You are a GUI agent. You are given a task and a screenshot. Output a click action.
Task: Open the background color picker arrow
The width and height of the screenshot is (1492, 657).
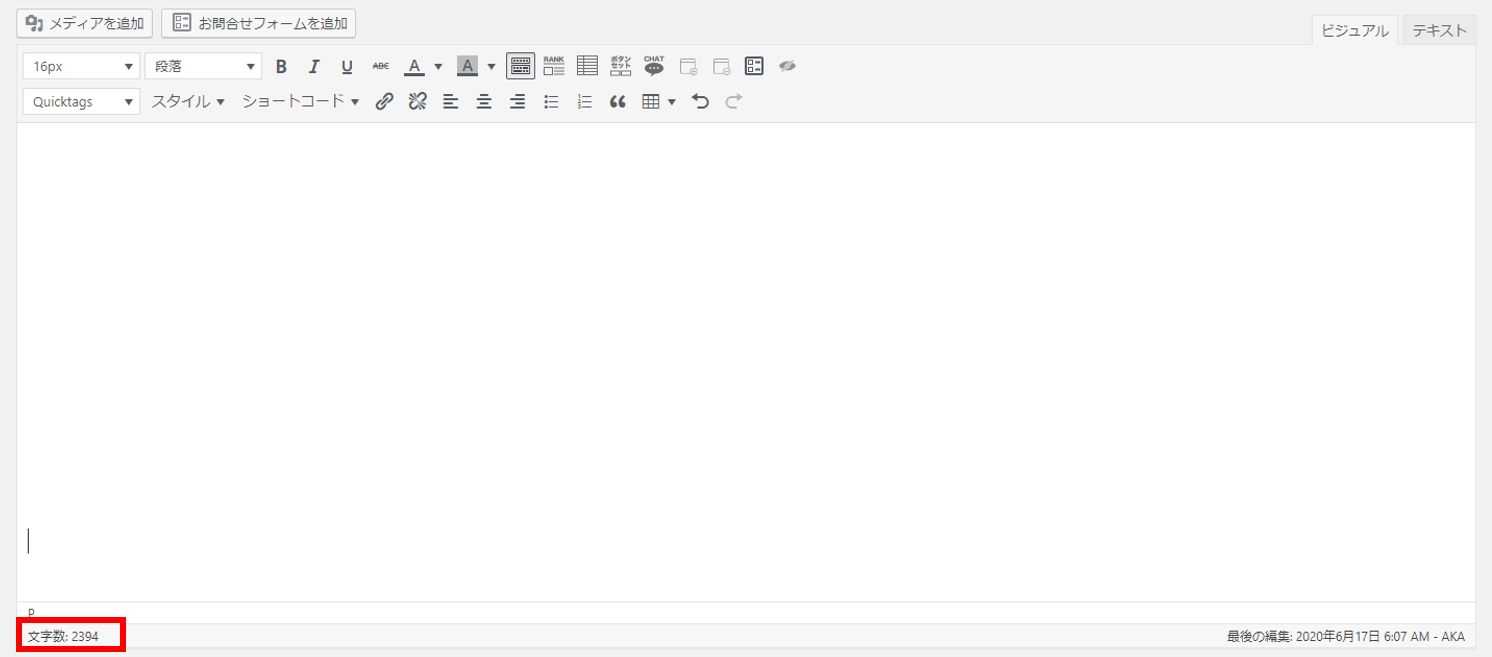point(491,67)
